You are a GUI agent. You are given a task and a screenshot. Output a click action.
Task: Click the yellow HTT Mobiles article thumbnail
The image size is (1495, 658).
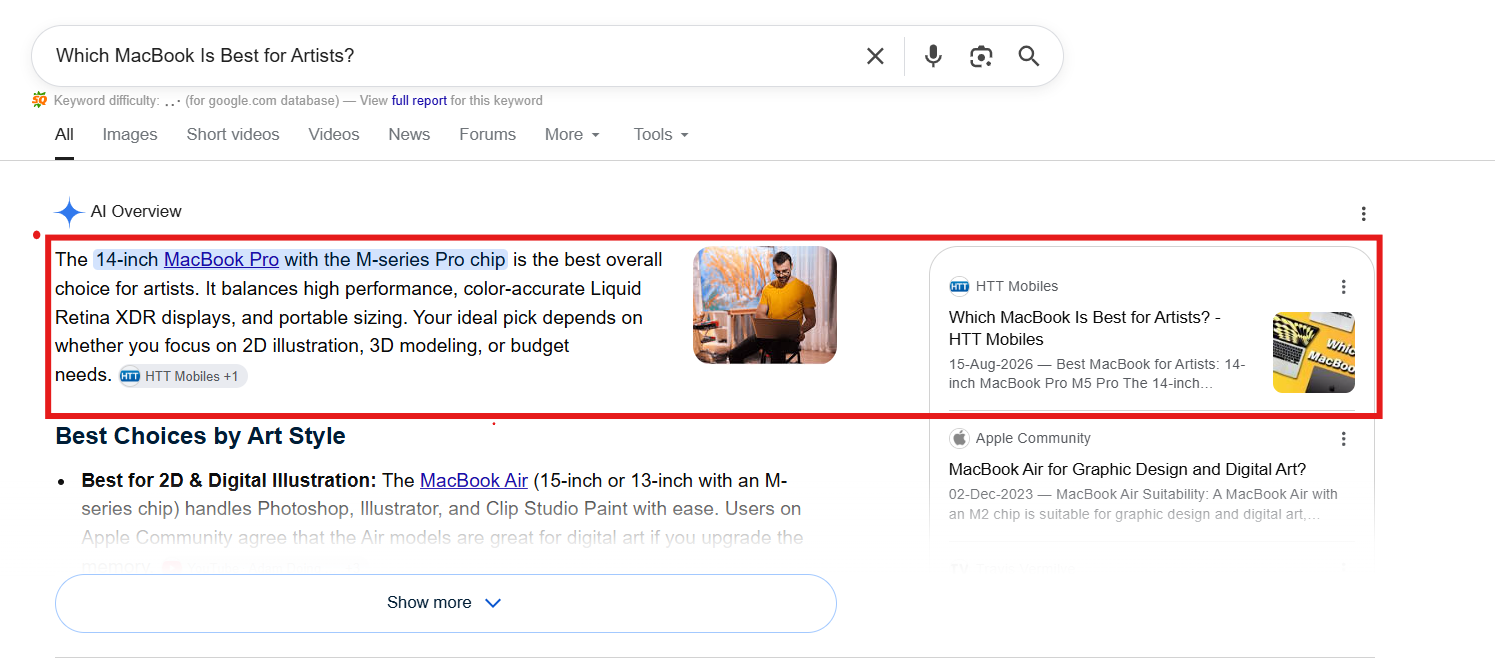pos(1314,352)
